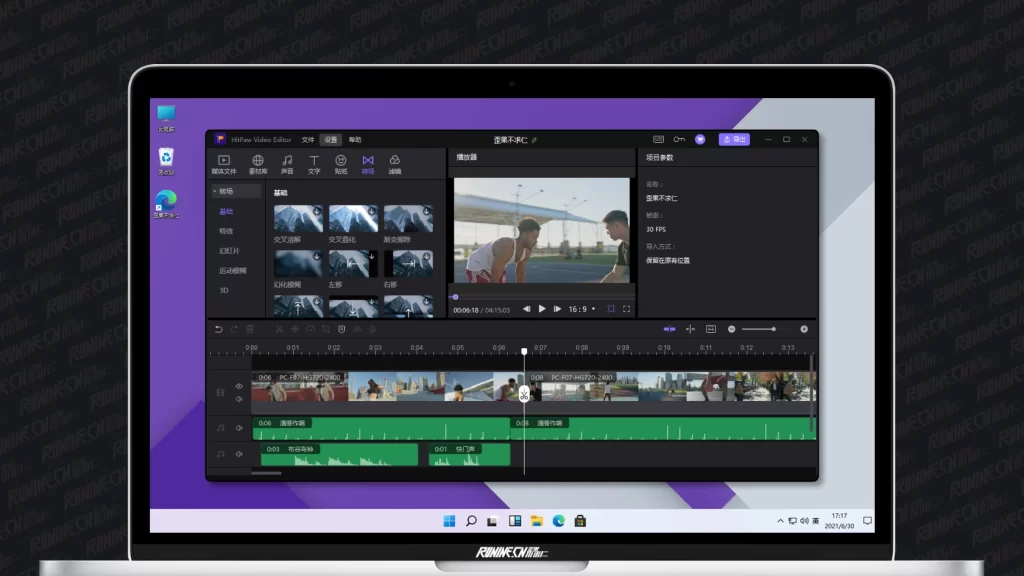Image resolution: width=1024 pixels, height=576 pixels.
Task: Open the 文字 text tool panel
Action: tap(314, 163)
